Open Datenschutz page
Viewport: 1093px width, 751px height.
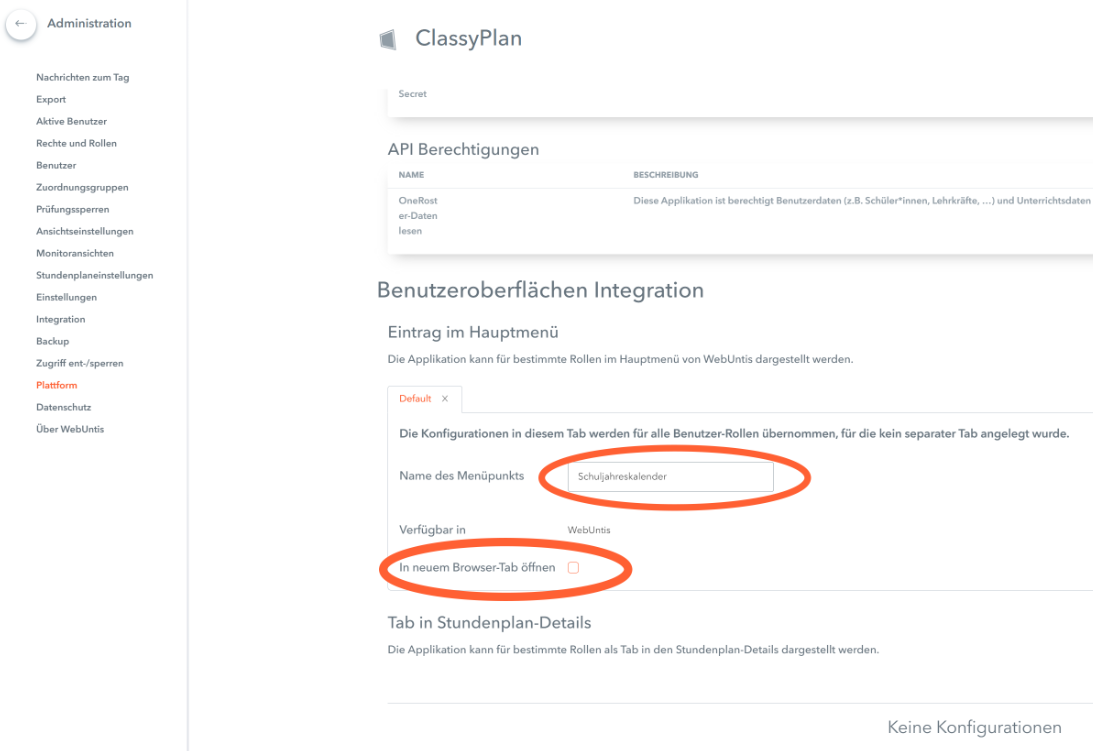pos(63,407)
